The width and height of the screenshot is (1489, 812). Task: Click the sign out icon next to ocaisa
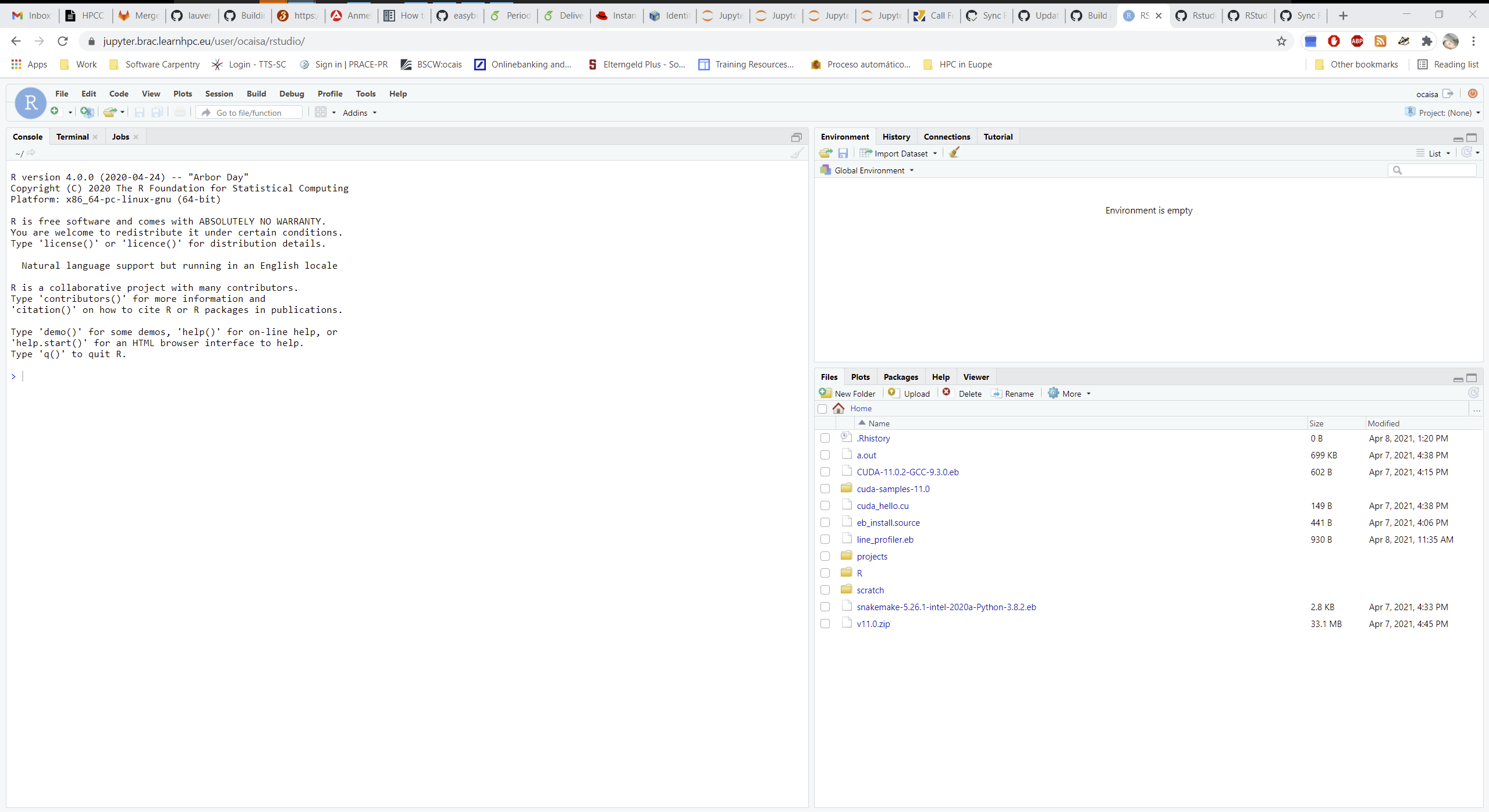click(1448, 94)
